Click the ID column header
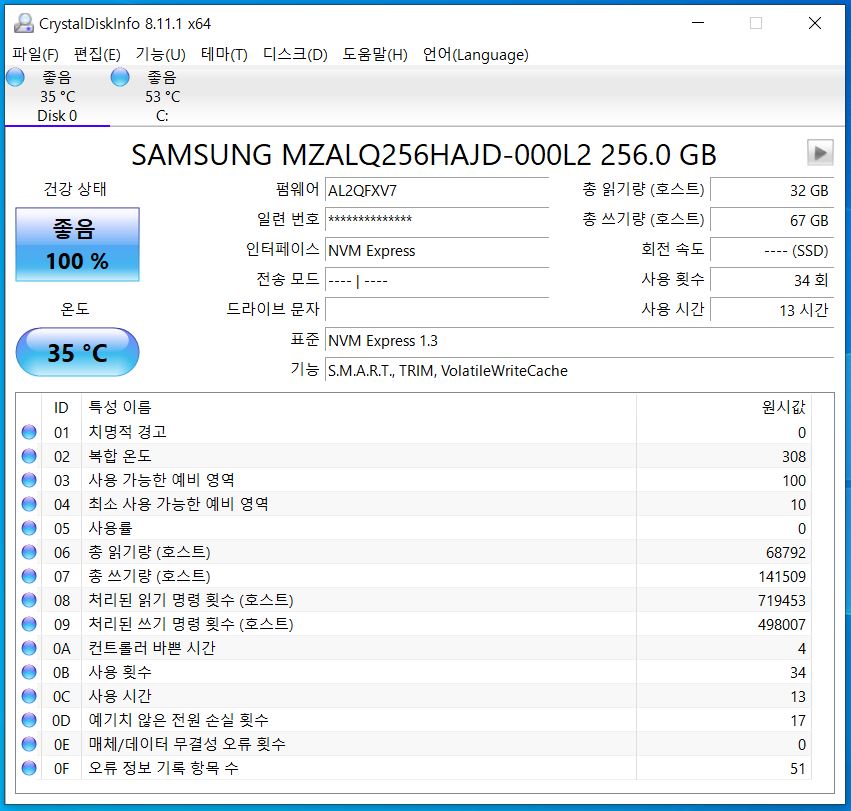 coord(61,407)
